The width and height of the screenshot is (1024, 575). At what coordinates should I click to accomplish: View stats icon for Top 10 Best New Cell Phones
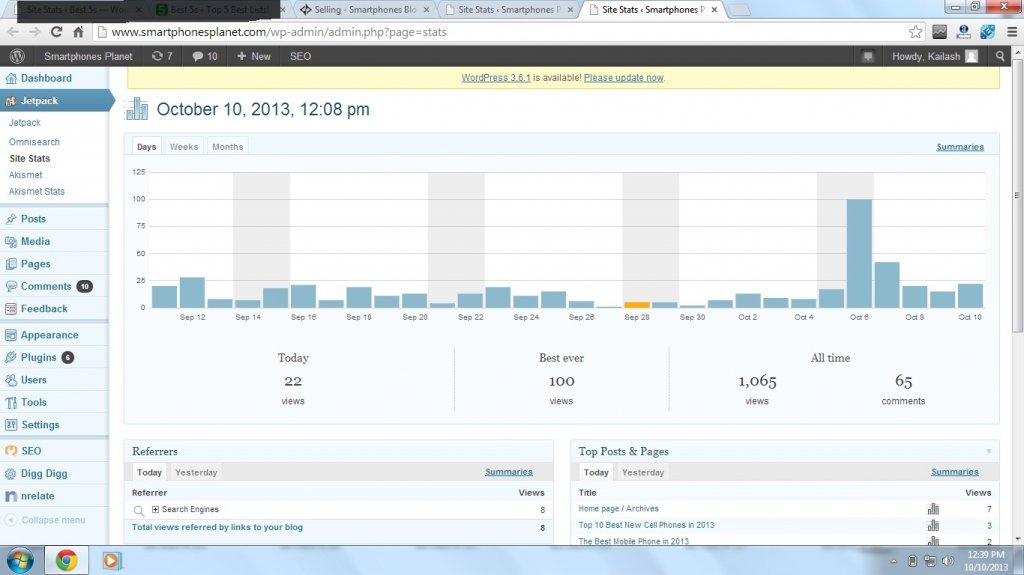point(933,525)
